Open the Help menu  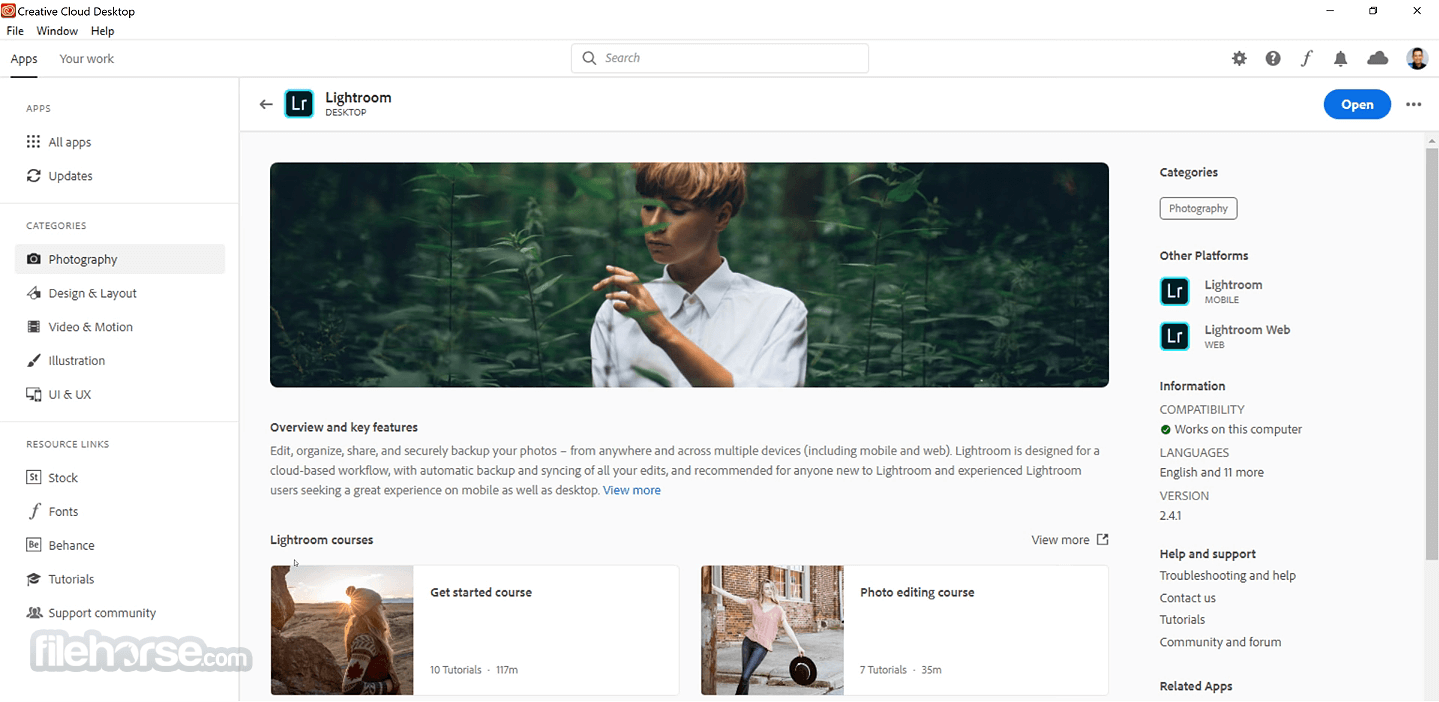(x=102, y=31)
